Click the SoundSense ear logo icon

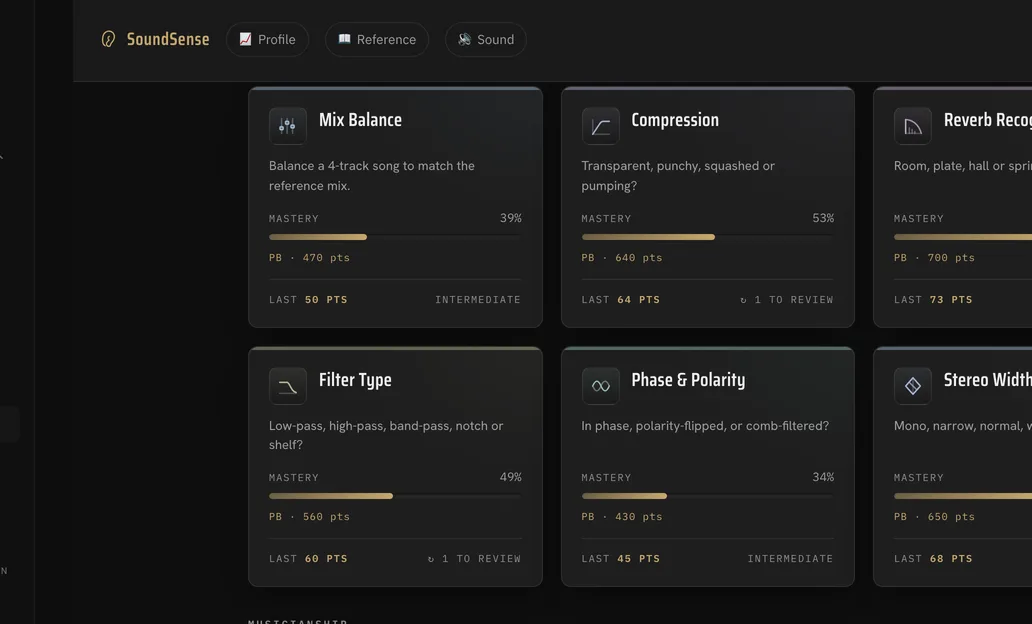pyautogui.click(x=109, y=39)
